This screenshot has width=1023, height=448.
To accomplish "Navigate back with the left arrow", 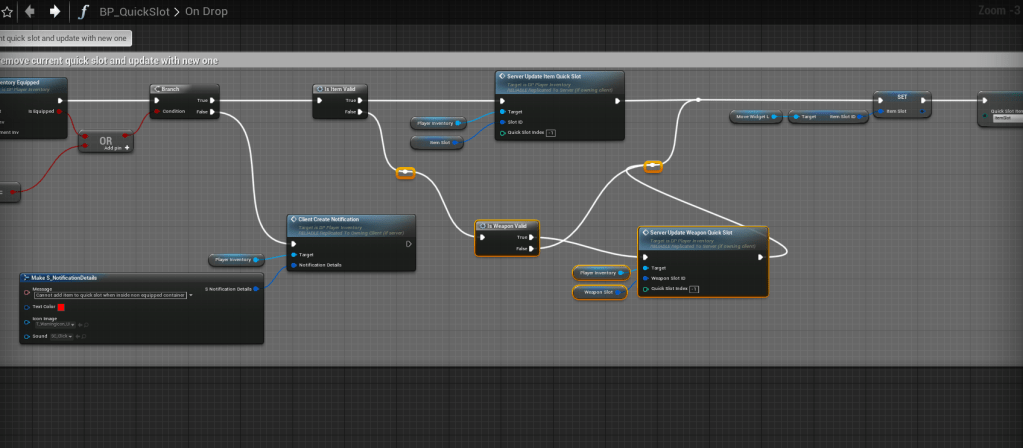I will pyautogui.click(x=29, y=12).
